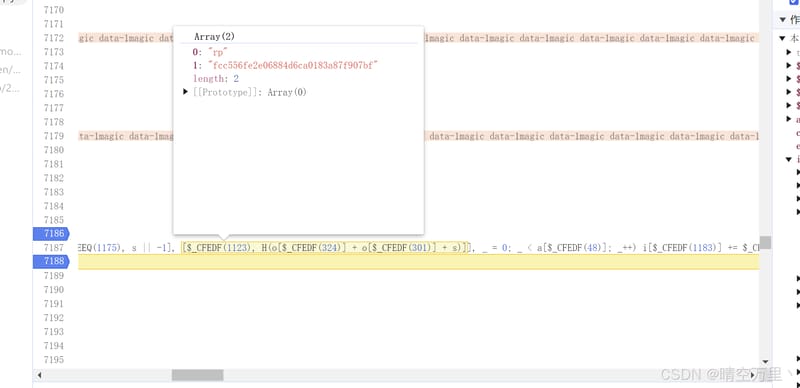Click line number 7189 in gutter
Viewport: 800px width, 388px height.
[x=54, y=276]
